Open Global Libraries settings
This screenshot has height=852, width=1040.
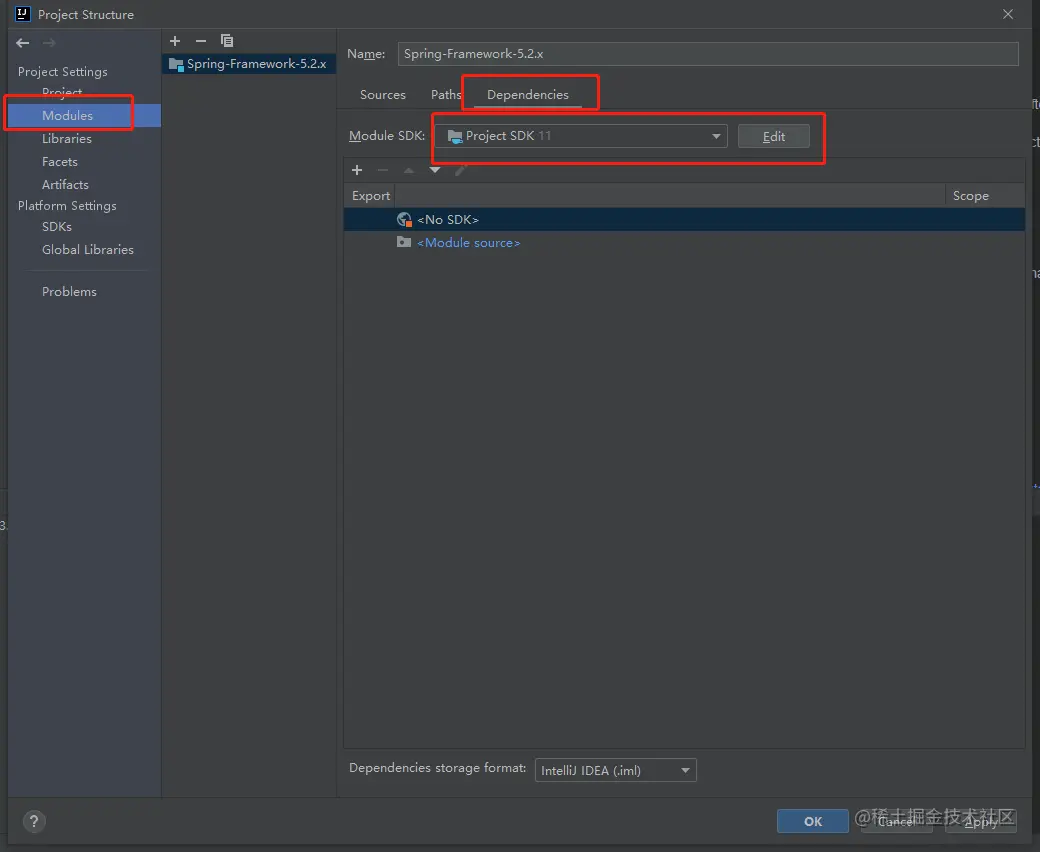pyautogui.click(x=88, y=250)
